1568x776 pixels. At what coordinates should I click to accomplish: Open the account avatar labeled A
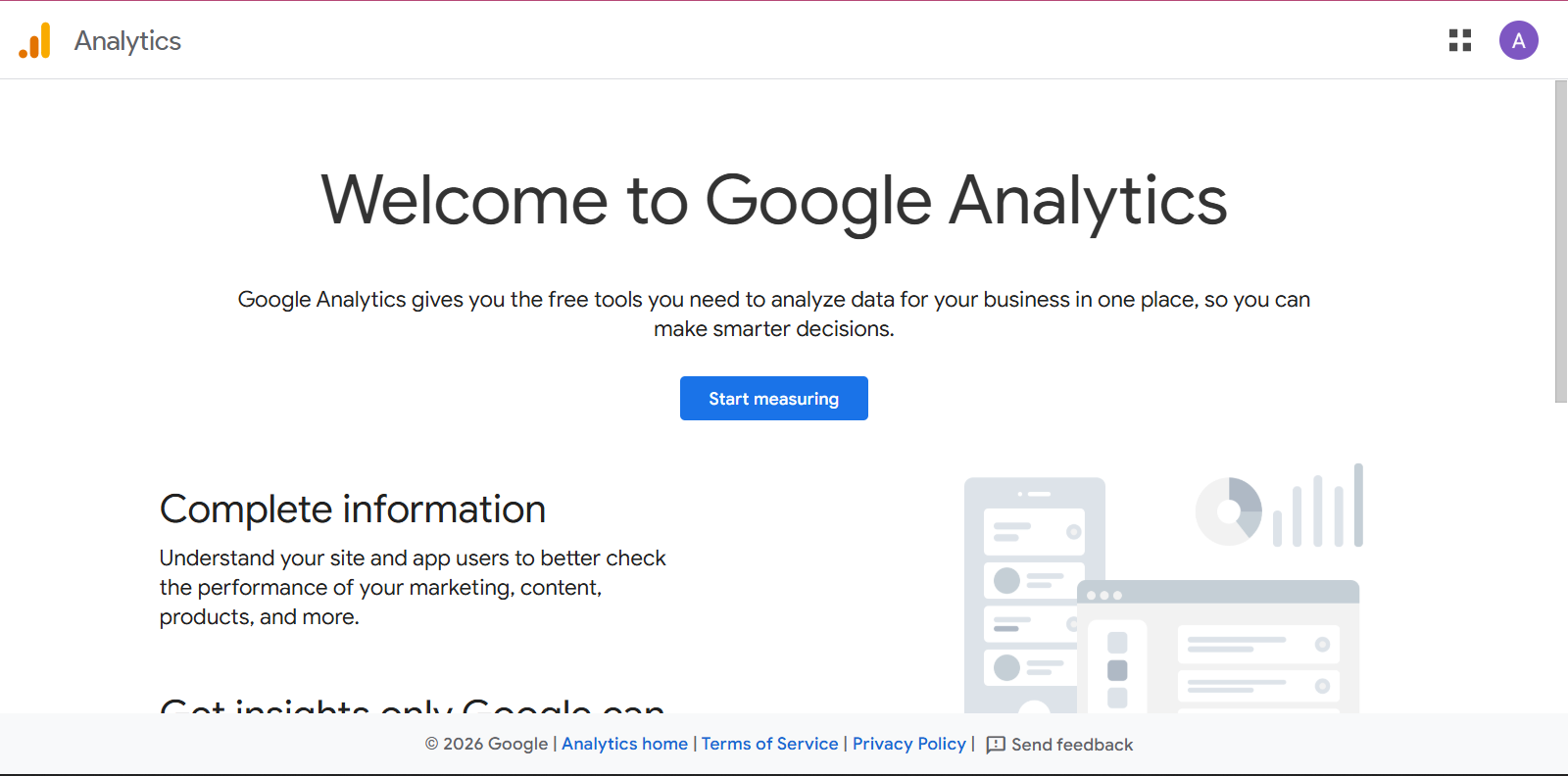tap(1519, 40)
